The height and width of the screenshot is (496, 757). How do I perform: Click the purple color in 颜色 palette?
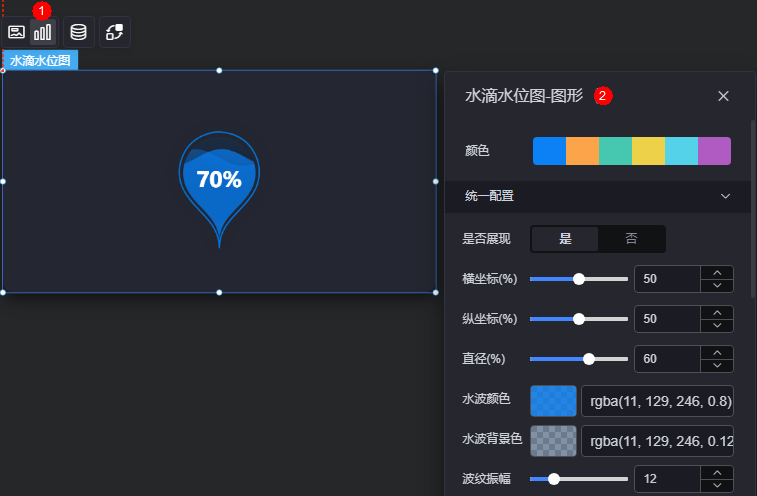click(x=715, y=151)
